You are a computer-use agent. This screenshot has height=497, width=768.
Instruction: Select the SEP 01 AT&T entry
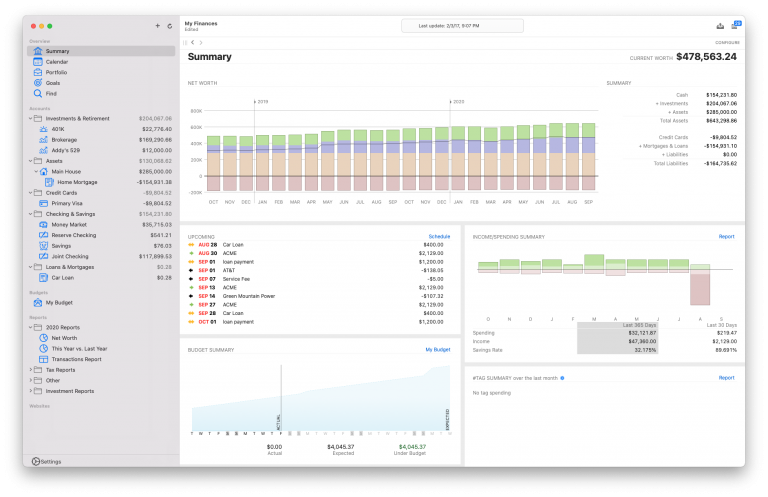coord(316,270)
